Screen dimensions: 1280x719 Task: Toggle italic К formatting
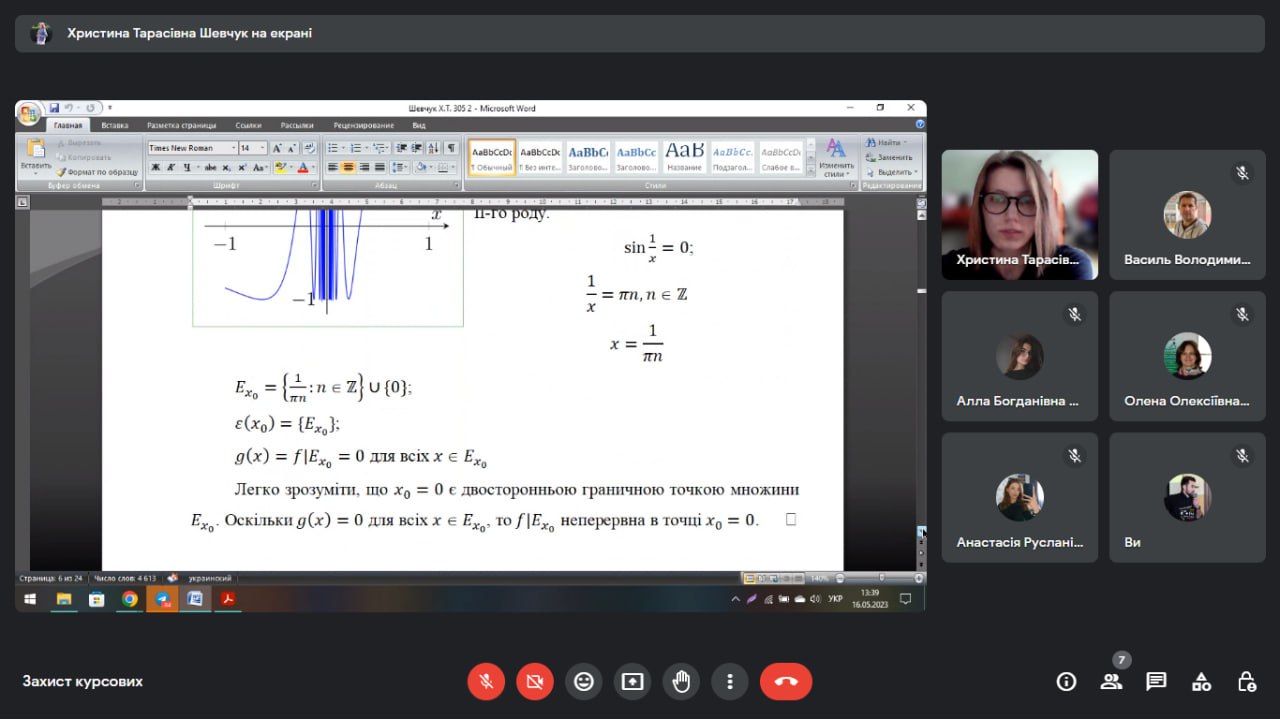click(171, 167)
